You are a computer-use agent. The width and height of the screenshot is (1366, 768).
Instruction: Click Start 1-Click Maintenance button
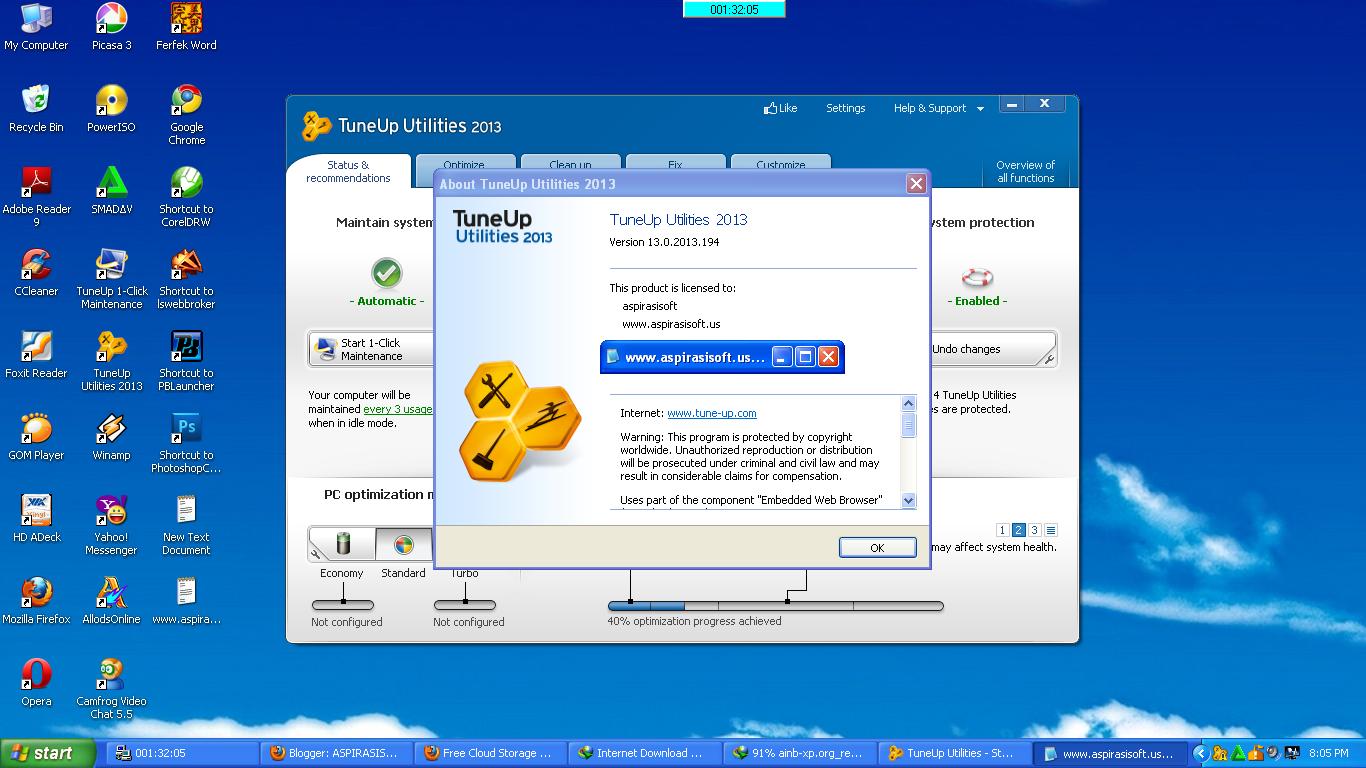pos(371,349)
